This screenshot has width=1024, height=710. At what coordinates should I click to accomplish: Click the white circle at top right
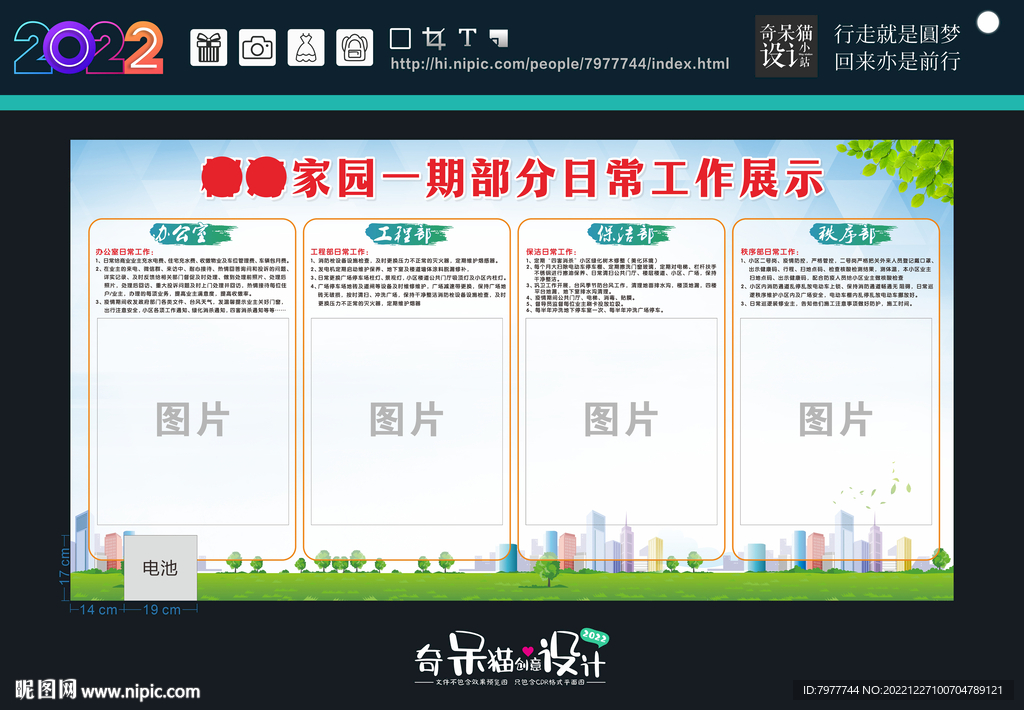[987, 23]
